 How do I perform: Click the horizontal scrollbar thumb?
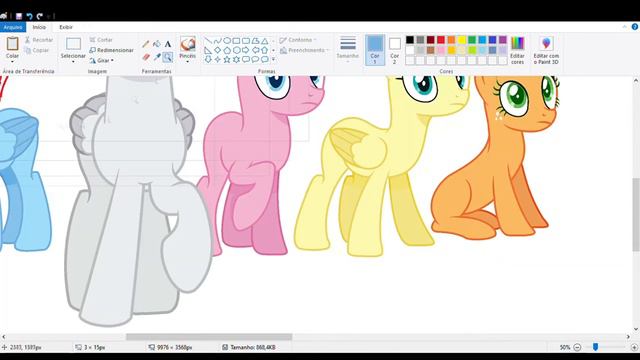209,337
